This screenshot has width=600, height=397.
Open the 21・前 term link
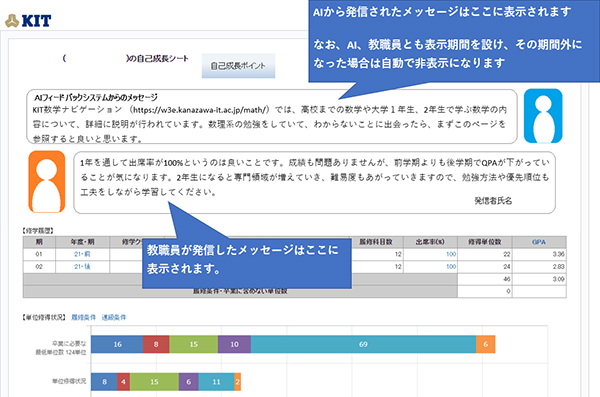pyautogui.click(x=82, y=254)
